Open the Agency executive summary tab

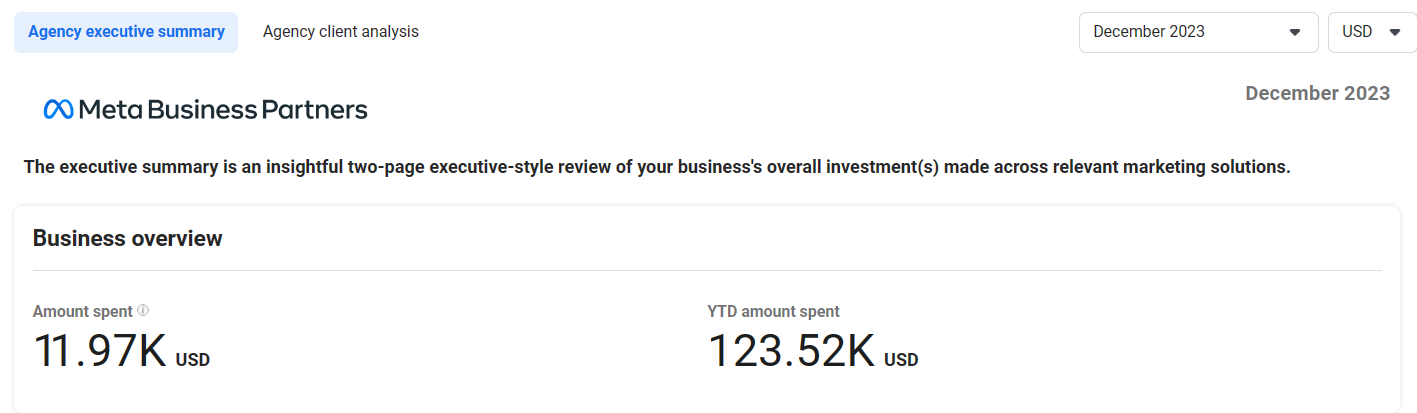[x=126, y=32]
